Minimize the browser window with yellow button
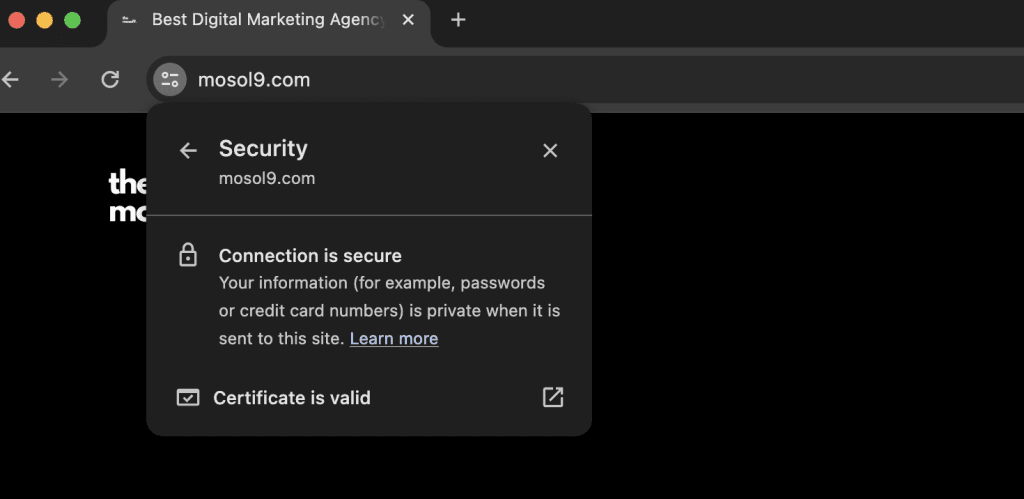1024x499 pixels. click(44, 20)
